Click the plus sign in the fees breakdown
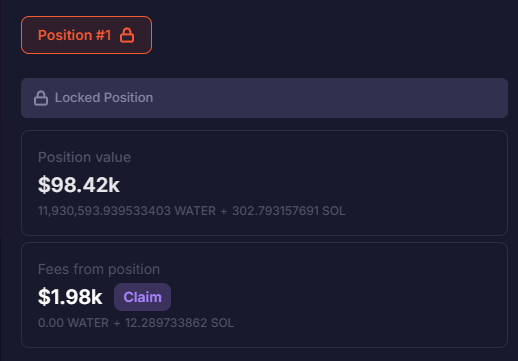518x361 pixels. point(117,323)
